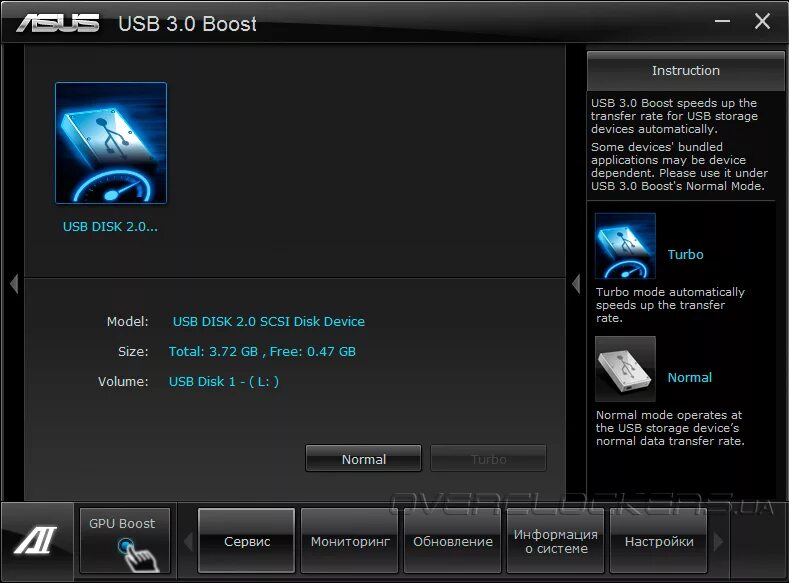The height and width of the screenshot is (583, 789).
Task: Click the ASUS logo in title bar
Action: click(x=58, y=23)
